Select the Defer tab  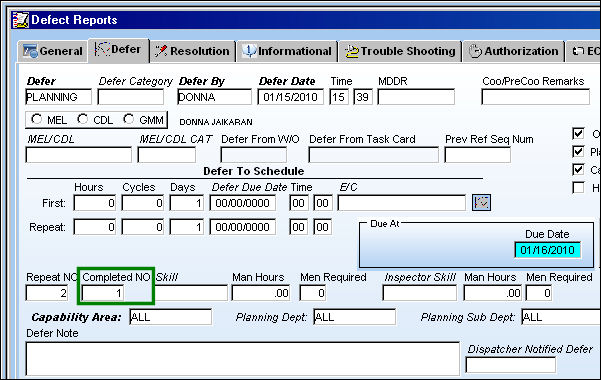point(118,50)
